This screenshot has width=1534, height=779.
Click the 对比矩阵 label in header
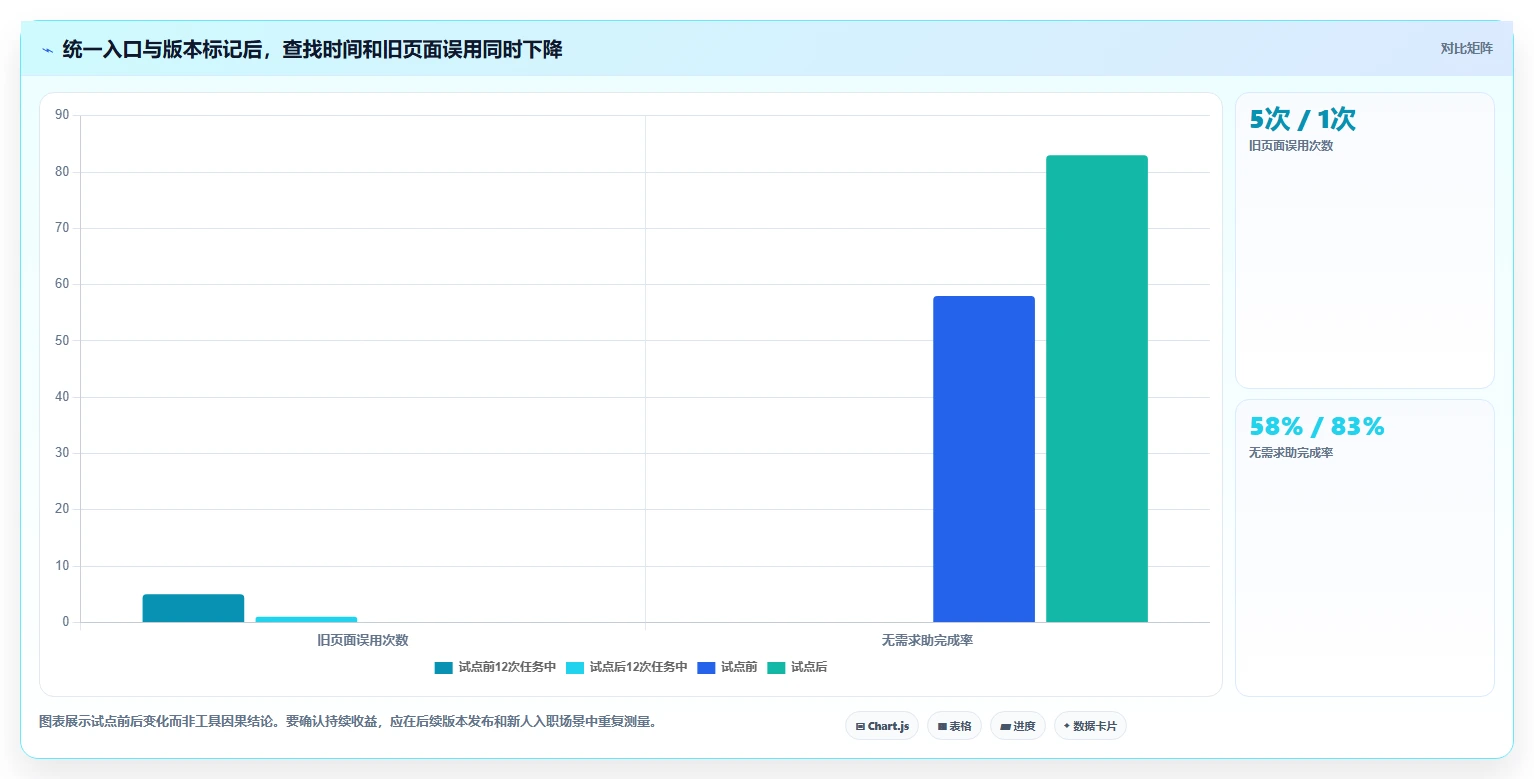[1466, 48]
